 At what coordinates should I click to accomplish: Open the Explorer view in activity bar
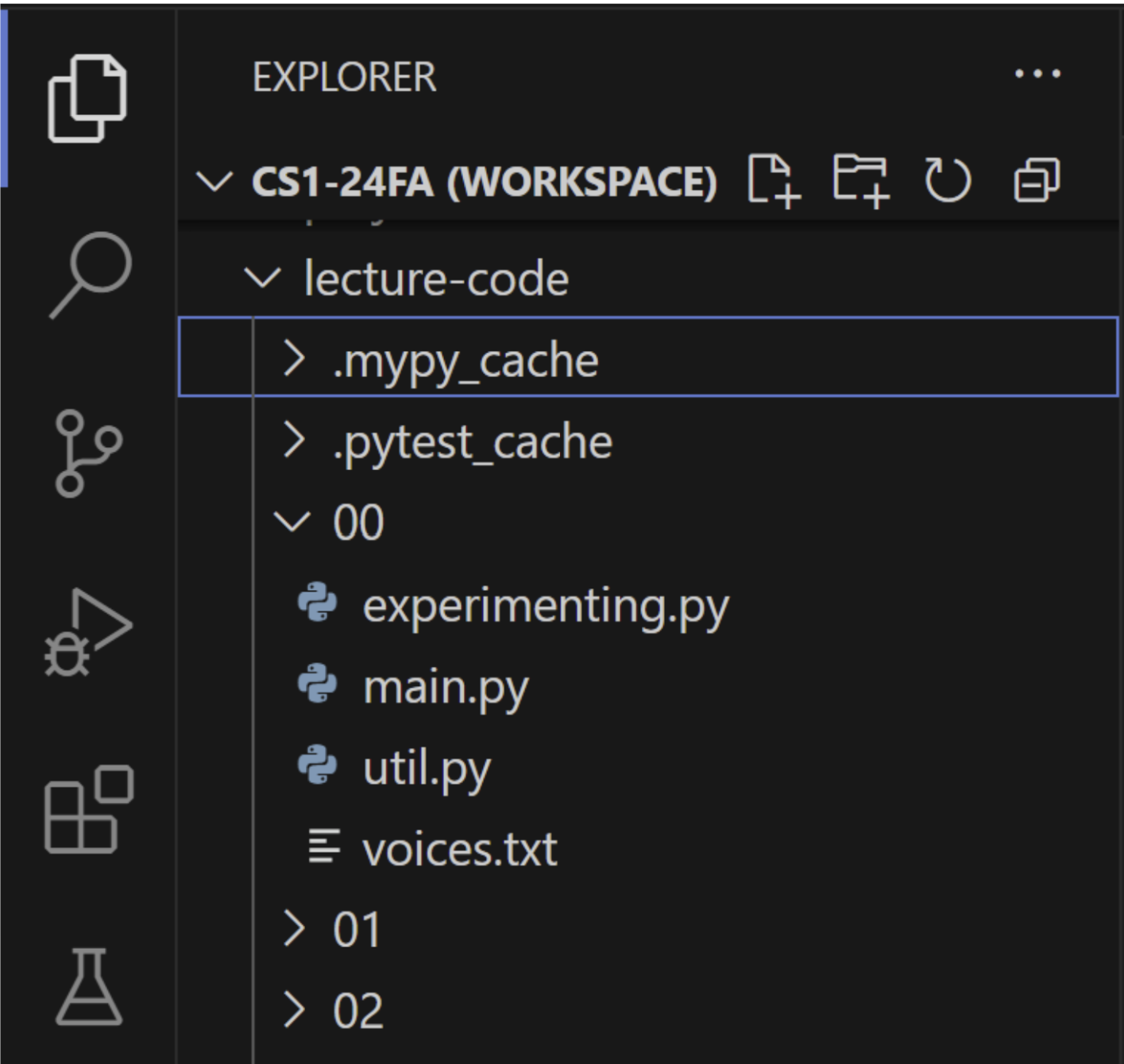(87, 98)
